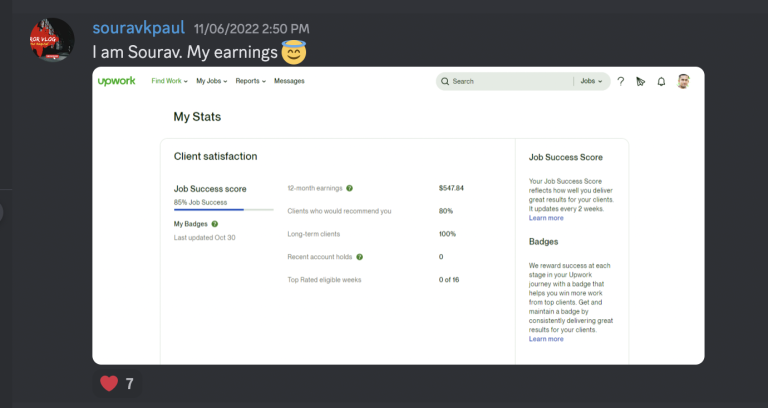The image size is (768, 408).
Task: Open the Jobs search category dropdown
Action: (591, 81)
